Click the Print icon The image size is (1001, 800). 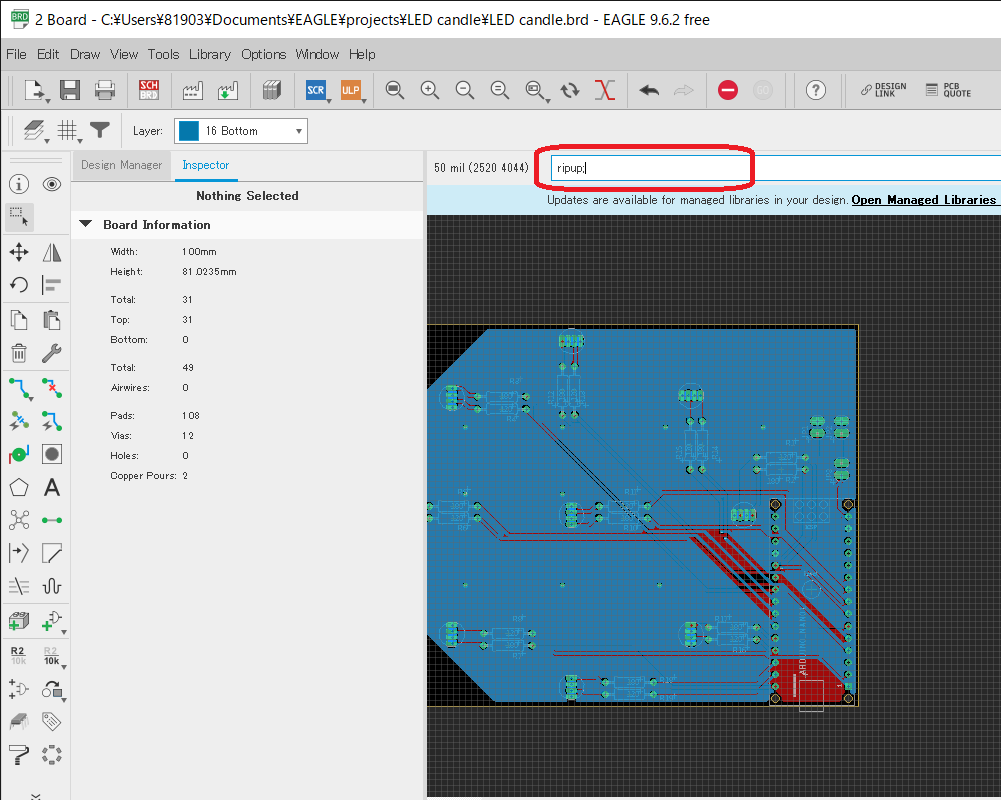[105, 90]
